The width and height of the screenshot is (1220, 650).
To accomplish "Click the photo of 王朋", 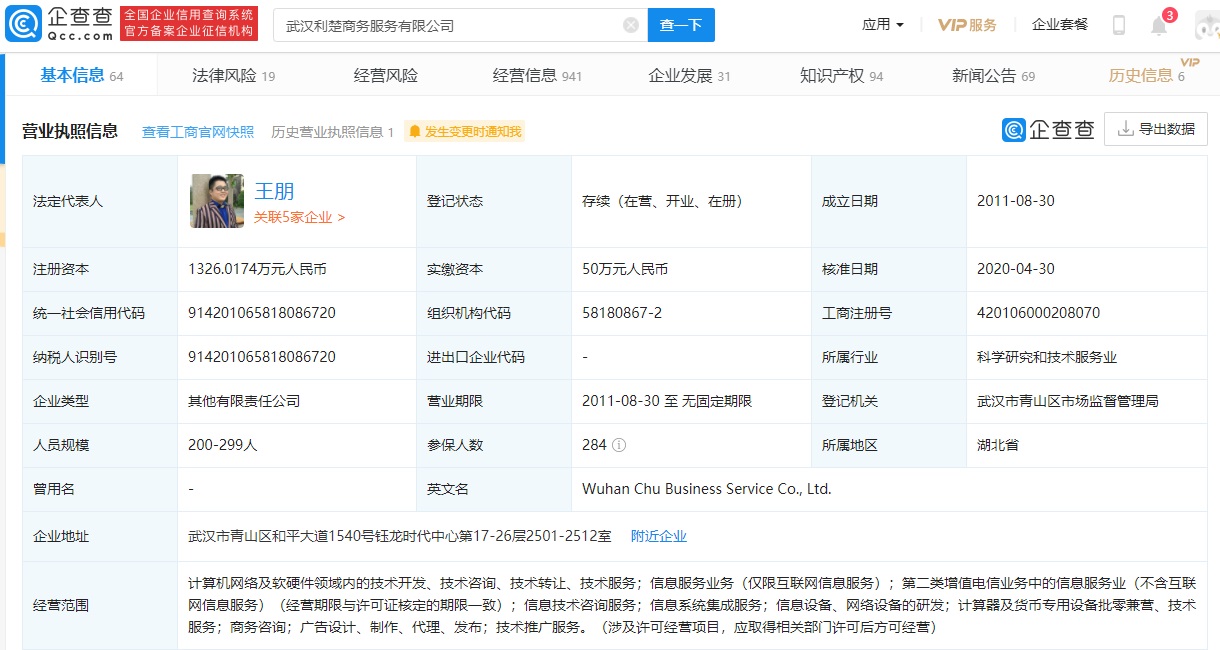I will pos(217,201).
